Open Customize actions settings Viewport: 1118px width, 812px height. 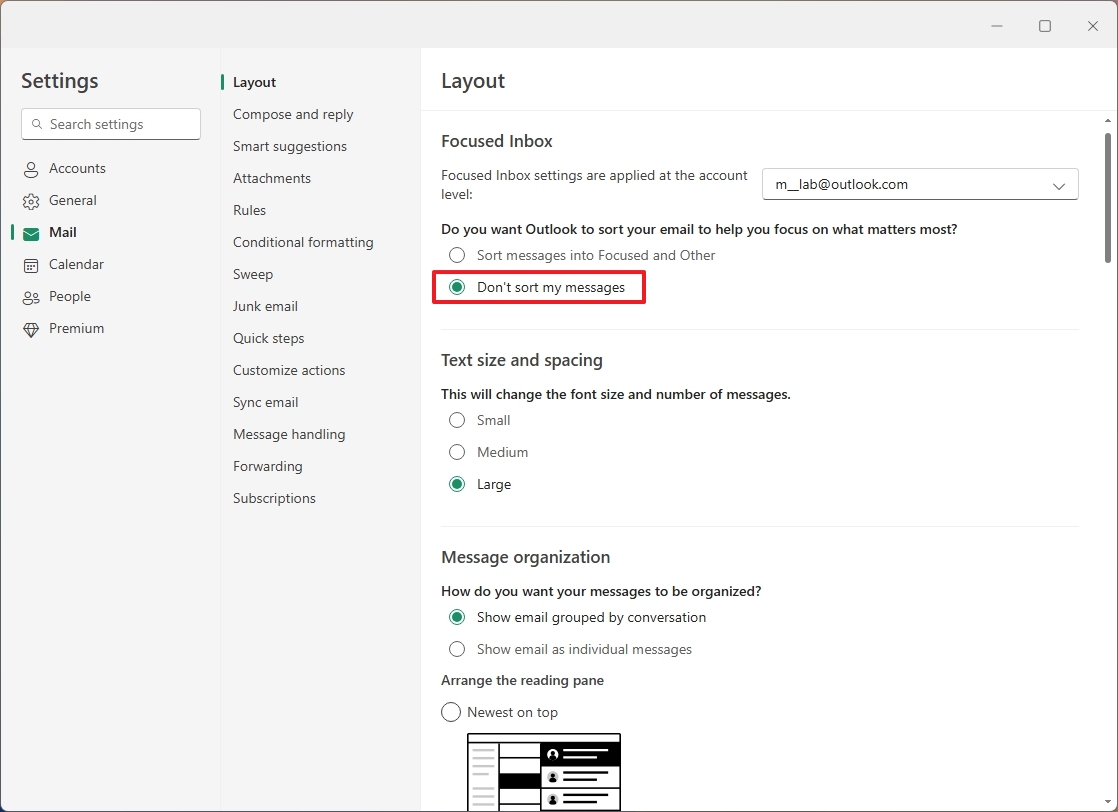tap(289, 371)
